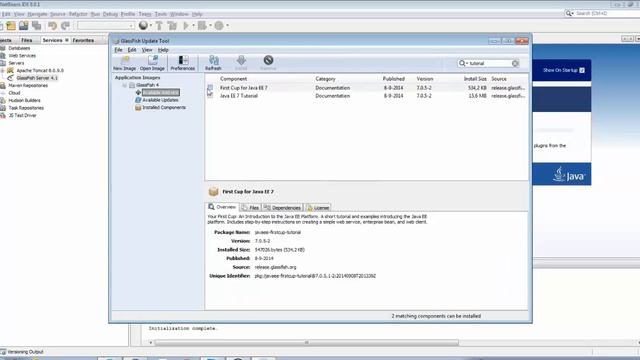Viewport: 640px width, 360px height.
Task: Open Preferences in the Update Tool toolbar
Action: tap(182, 63)
